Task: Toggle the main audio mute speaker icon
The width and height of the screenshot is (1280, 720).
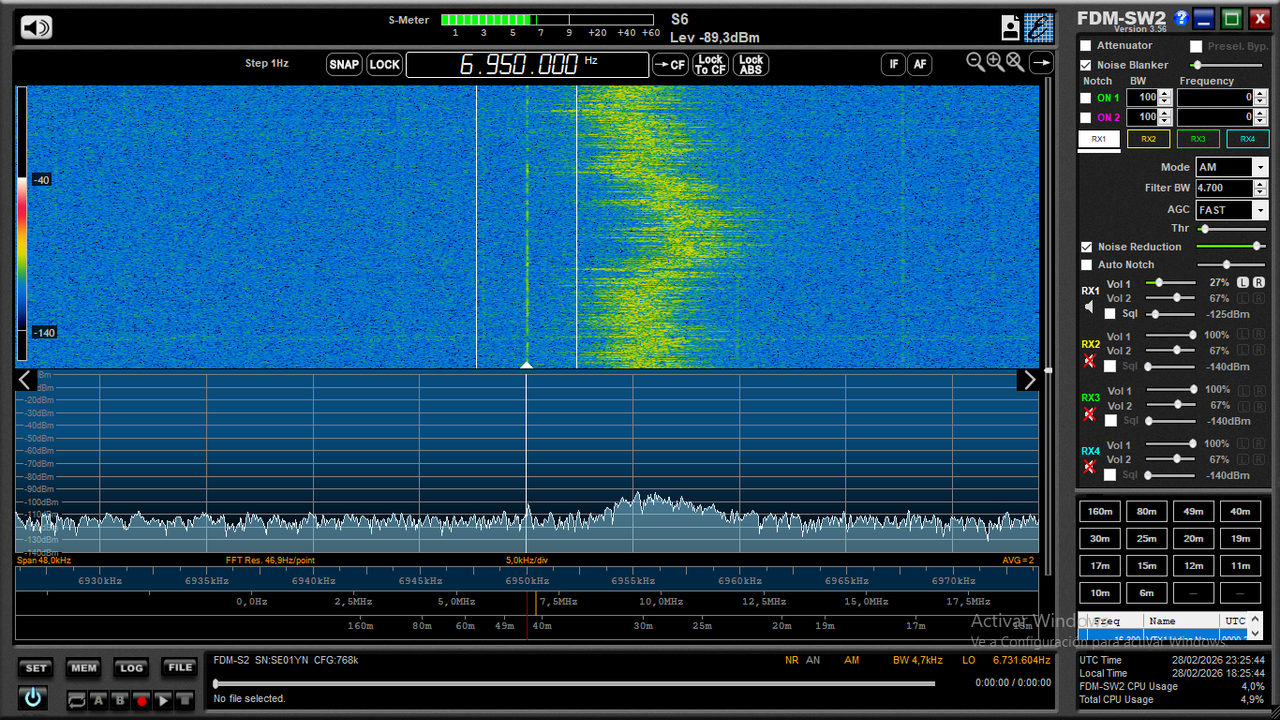Action: pyautogui.click(x=36, y=27)
